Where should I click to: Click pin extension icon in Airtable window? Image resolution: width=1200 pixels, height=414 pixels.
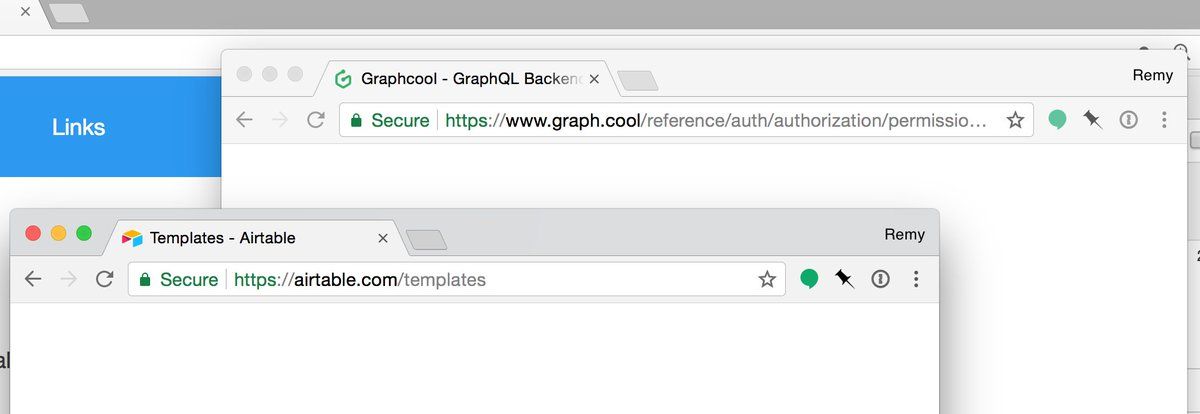tap(845, 279)
